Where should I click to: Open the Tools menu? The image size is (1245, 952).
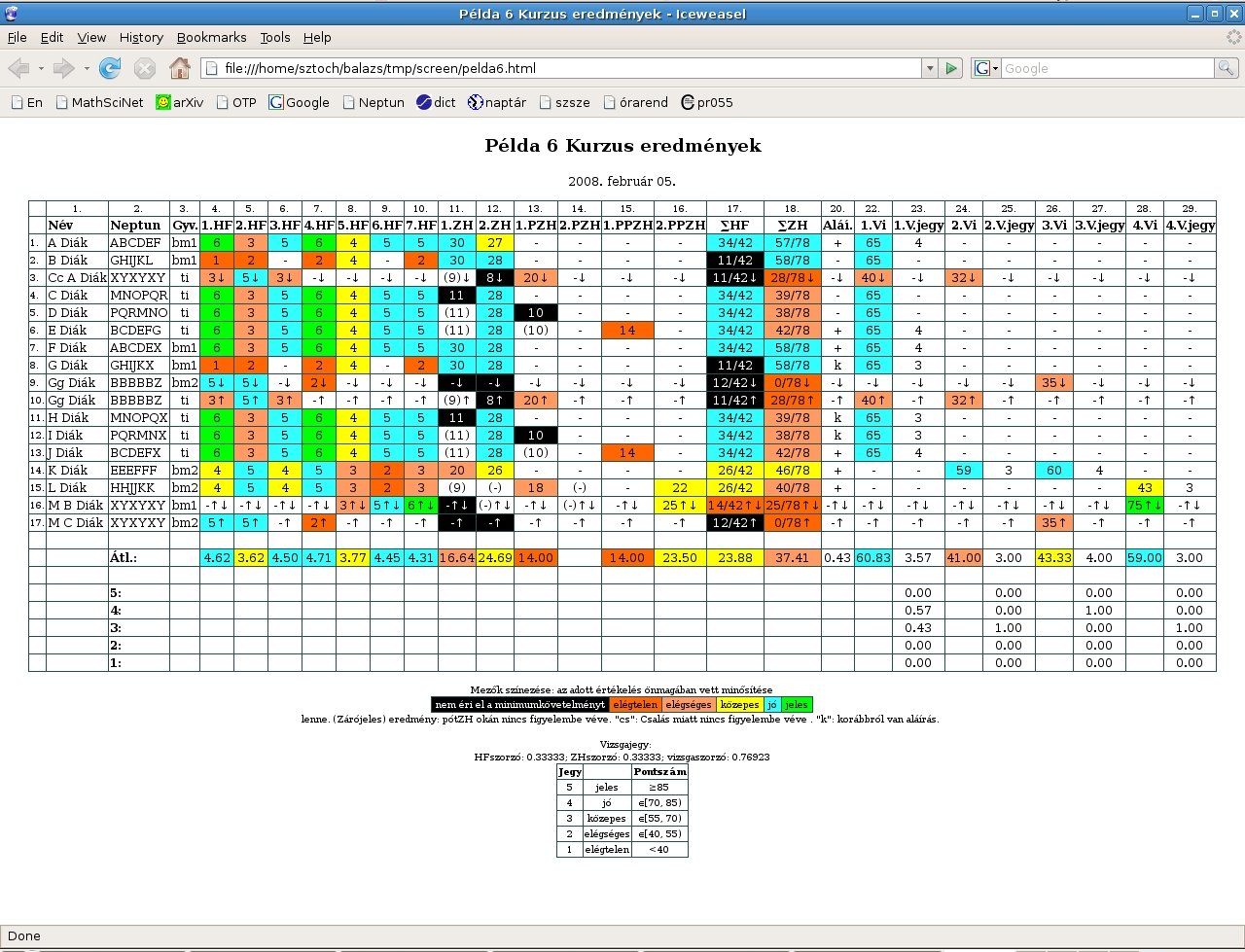pyautogui.click(x=275, y=37)
